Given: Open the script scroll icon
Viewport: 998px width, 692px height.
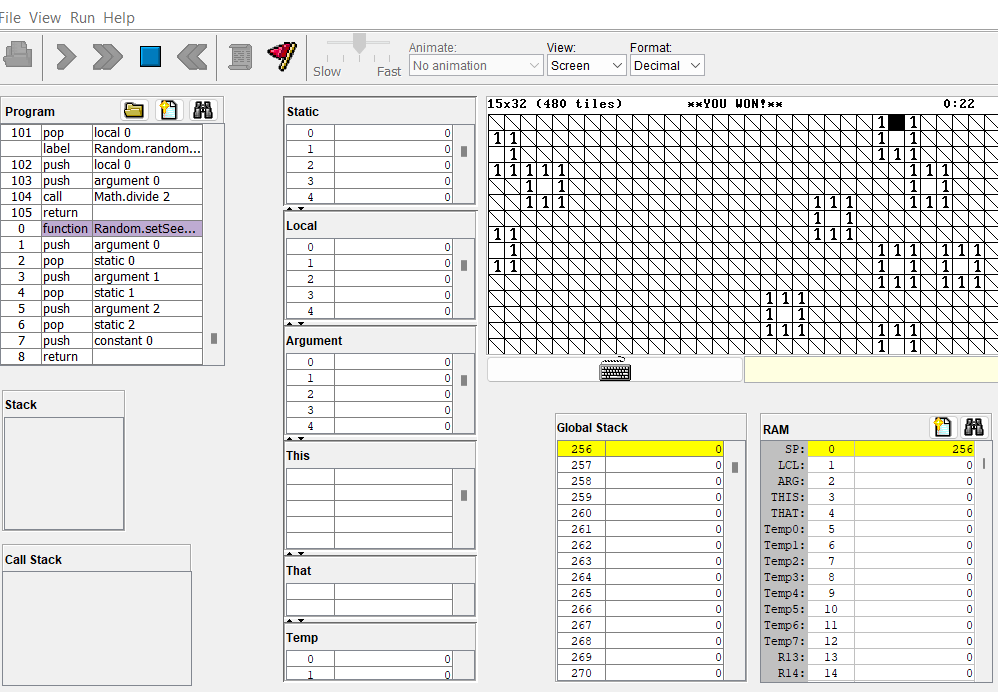Looking at the screenshot, I should pyautogui.click(x=240, y=57).
